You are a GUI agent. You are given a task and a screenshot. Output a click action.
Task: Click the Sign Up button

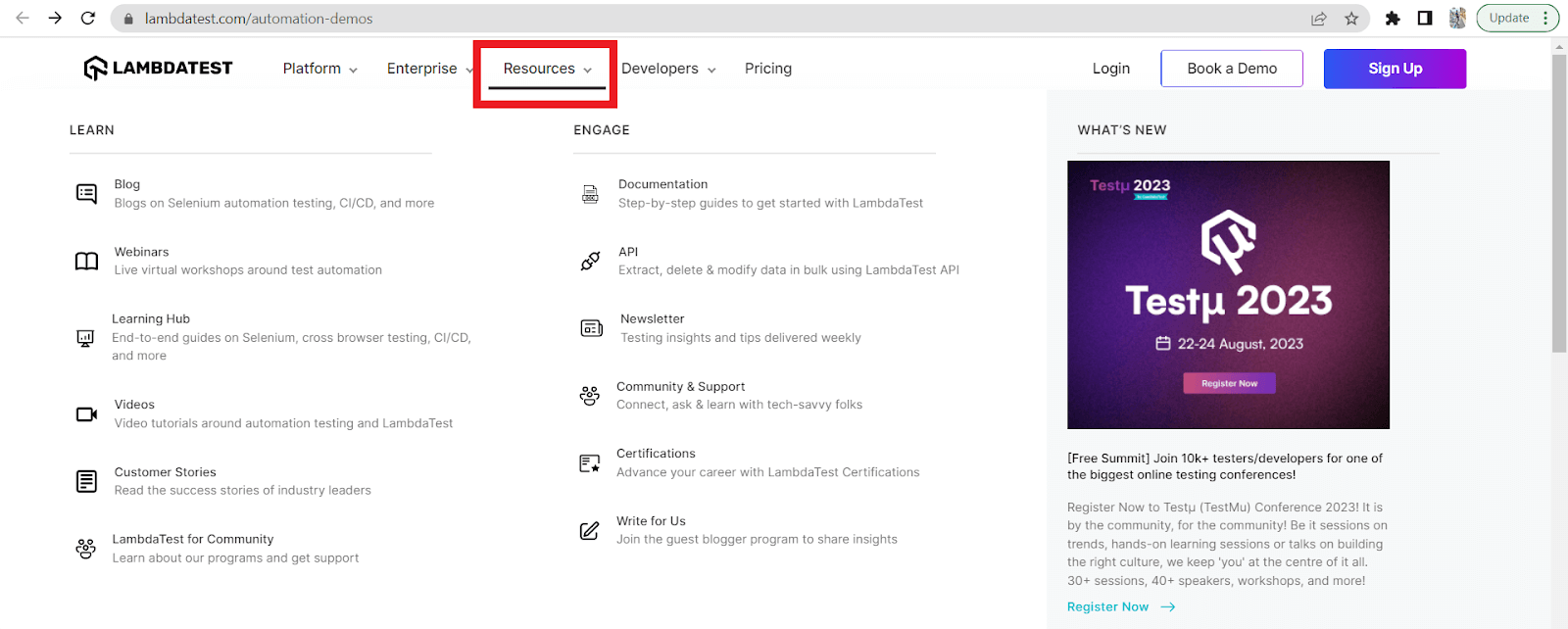pyautogui.click(x=1395, y=69)
